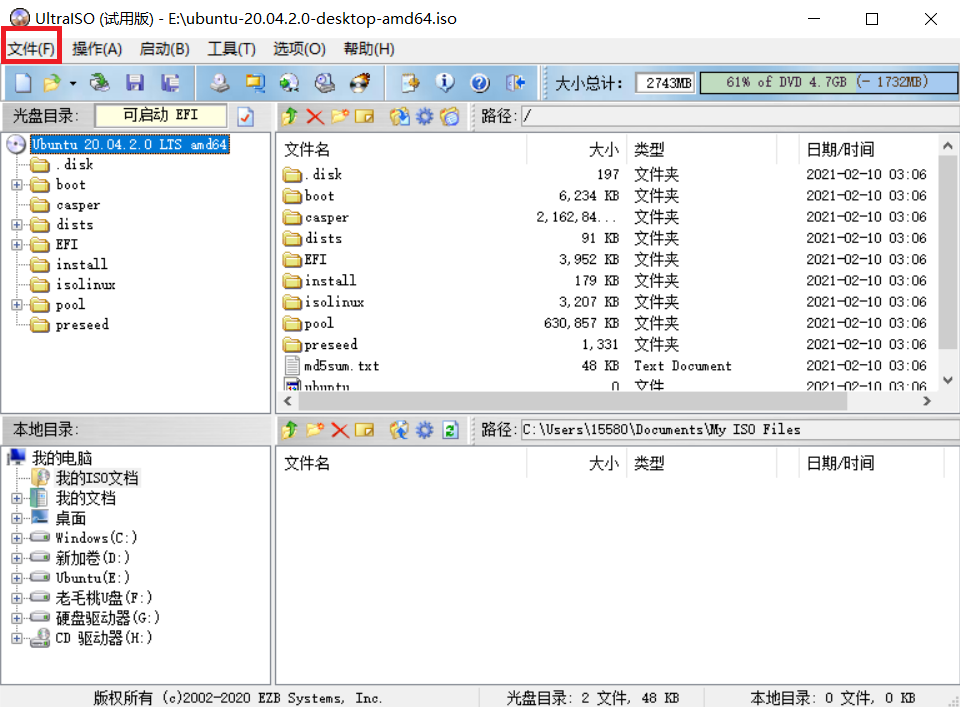Image resolution: width=960 pixels, height=707 pixels.
Task: Expand the 老毛桃U盘(F:) drive node
Action: (x=17, y=598)
